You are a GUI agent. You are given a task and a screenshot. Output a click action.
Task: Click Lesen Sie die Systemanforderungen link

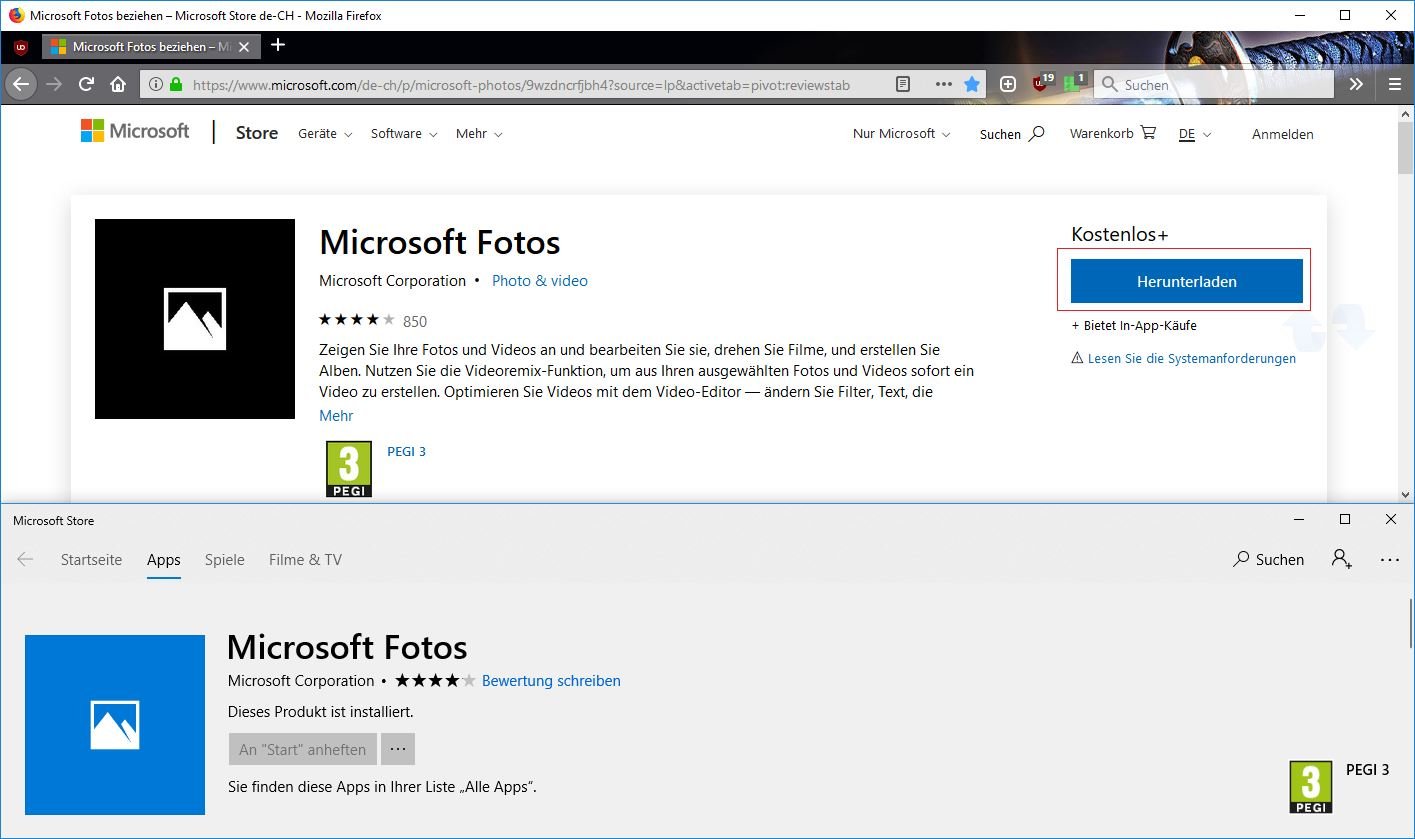pos(1191,358)
